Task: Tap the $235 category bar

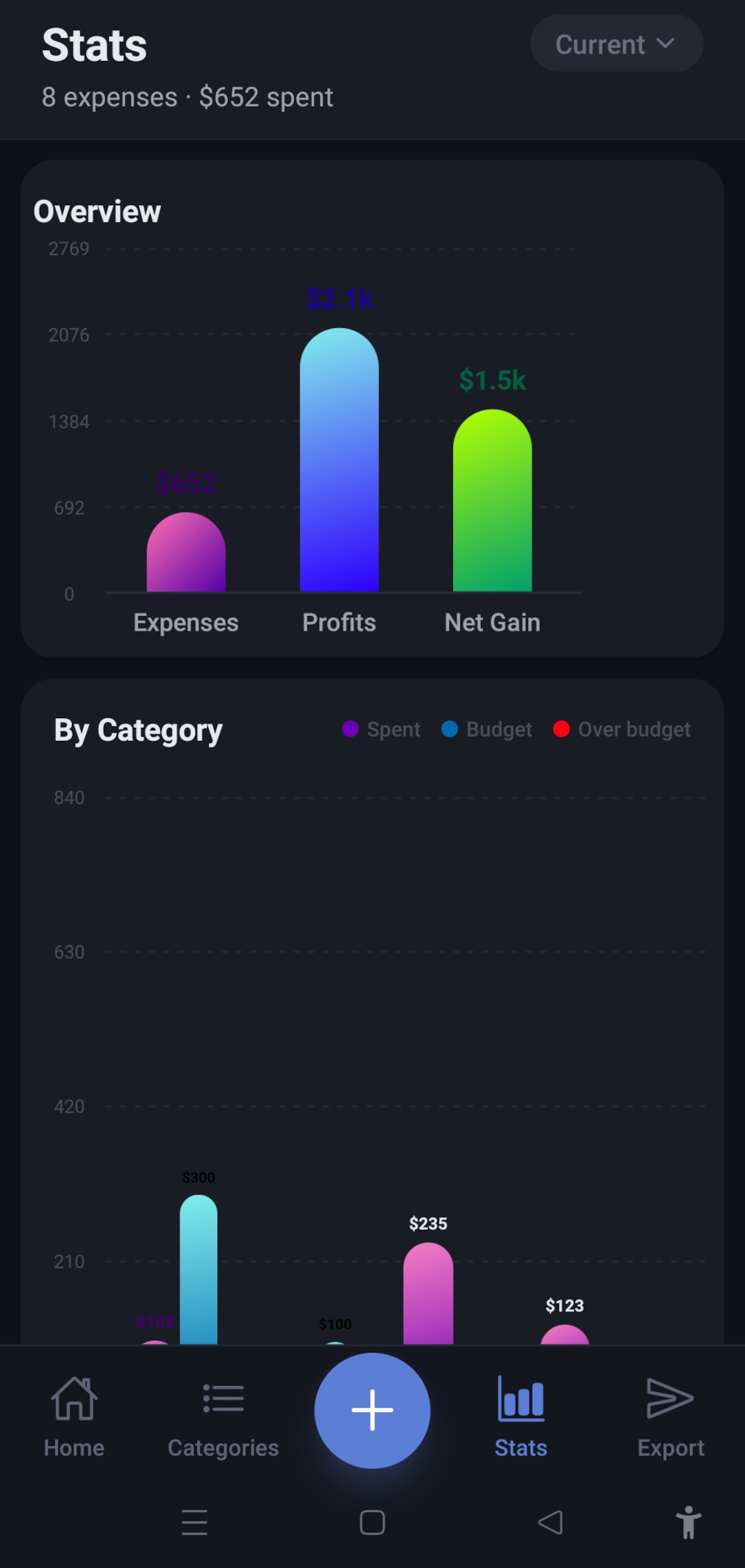Action: tap(428, 1294)
